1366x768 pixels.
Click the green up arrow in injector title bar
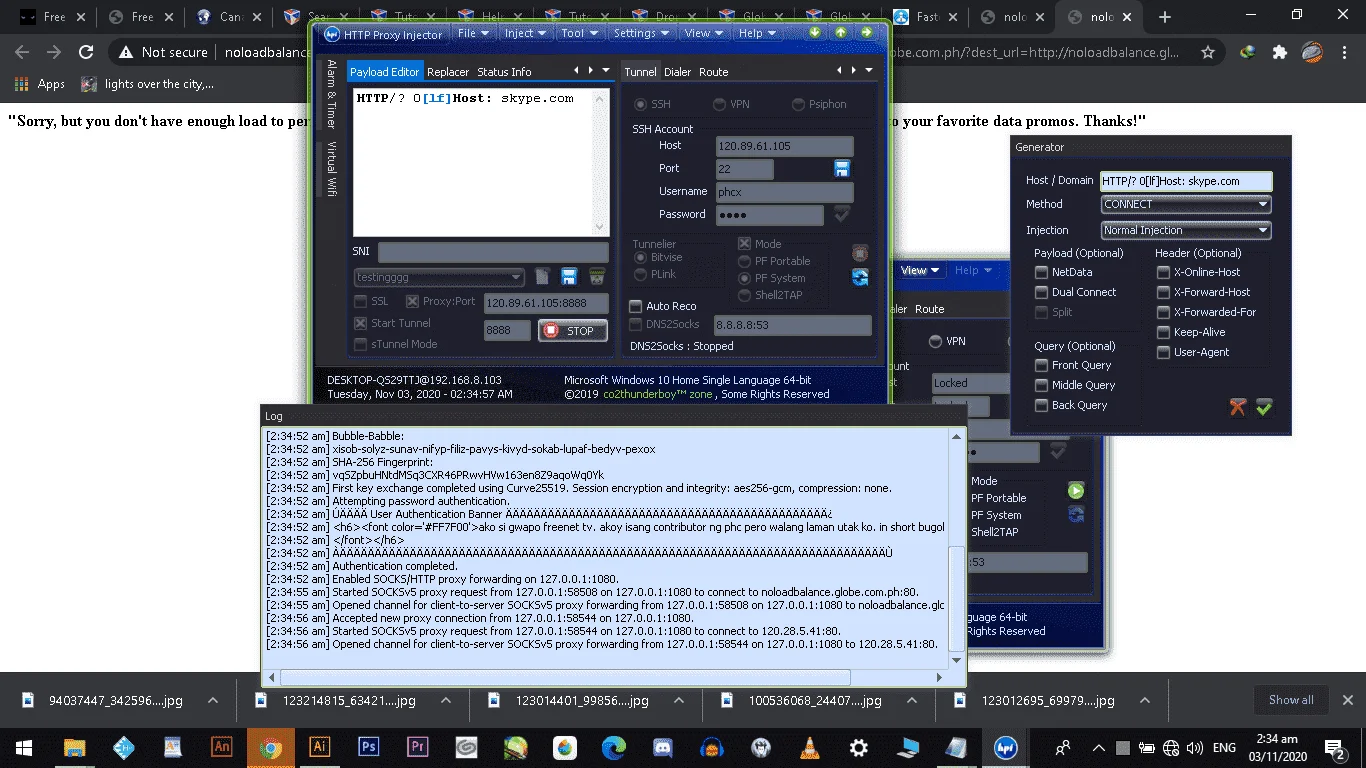tap(841, 32)
